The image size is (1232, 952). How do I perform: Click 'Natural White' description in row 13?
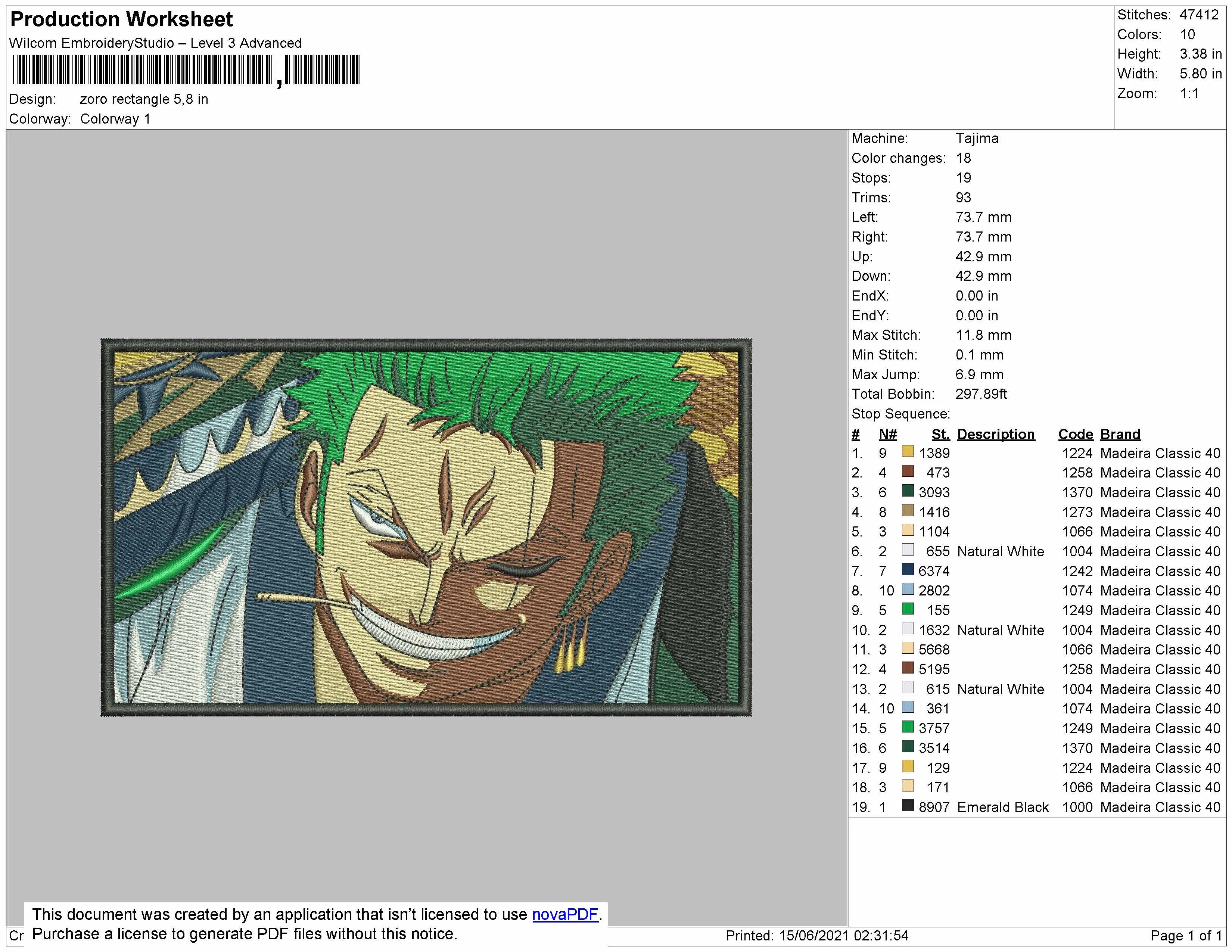click(x=1000, y=689)
